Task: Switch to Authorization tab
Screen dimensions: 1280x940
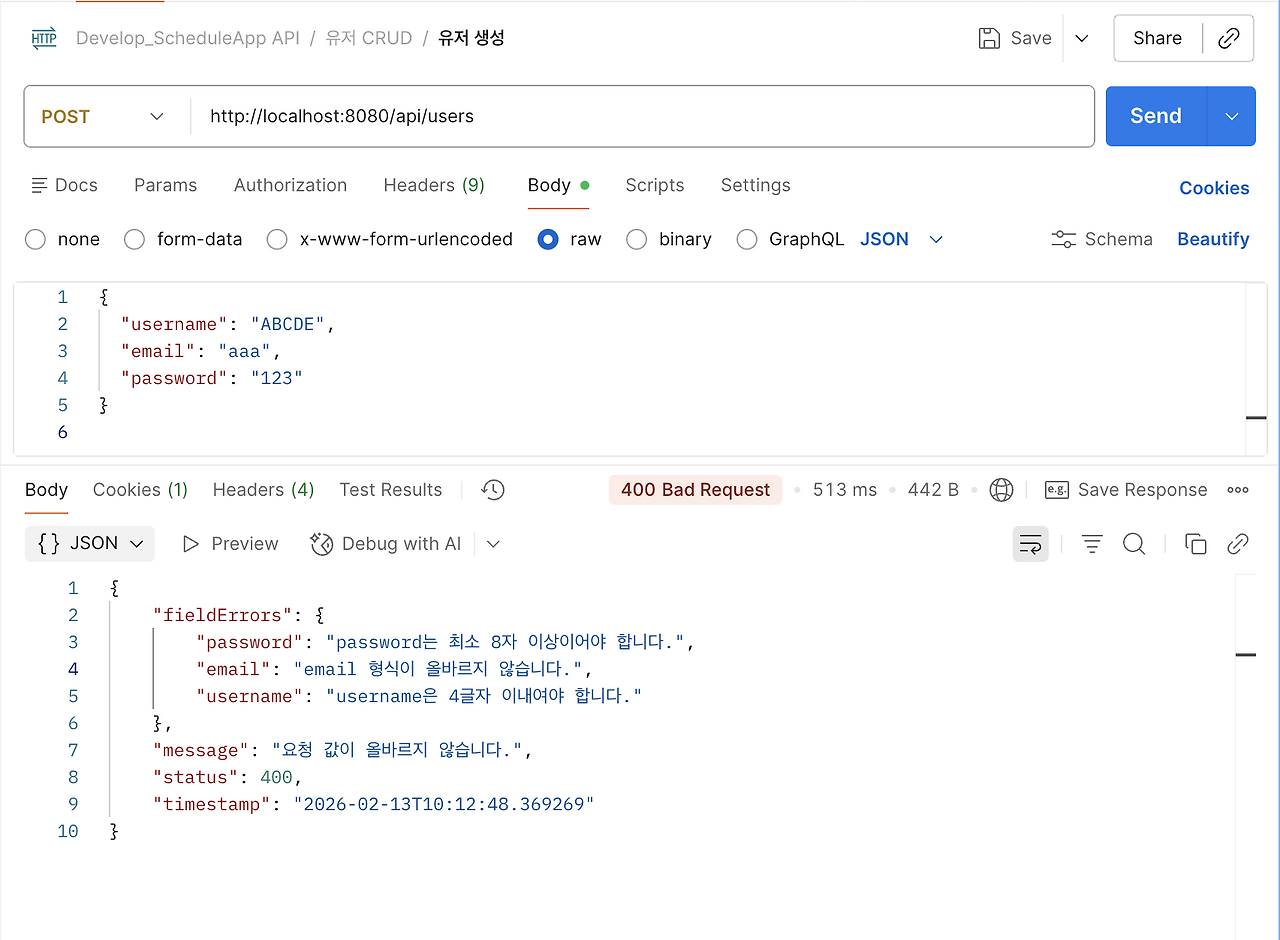Action: (x=290, y=185)
